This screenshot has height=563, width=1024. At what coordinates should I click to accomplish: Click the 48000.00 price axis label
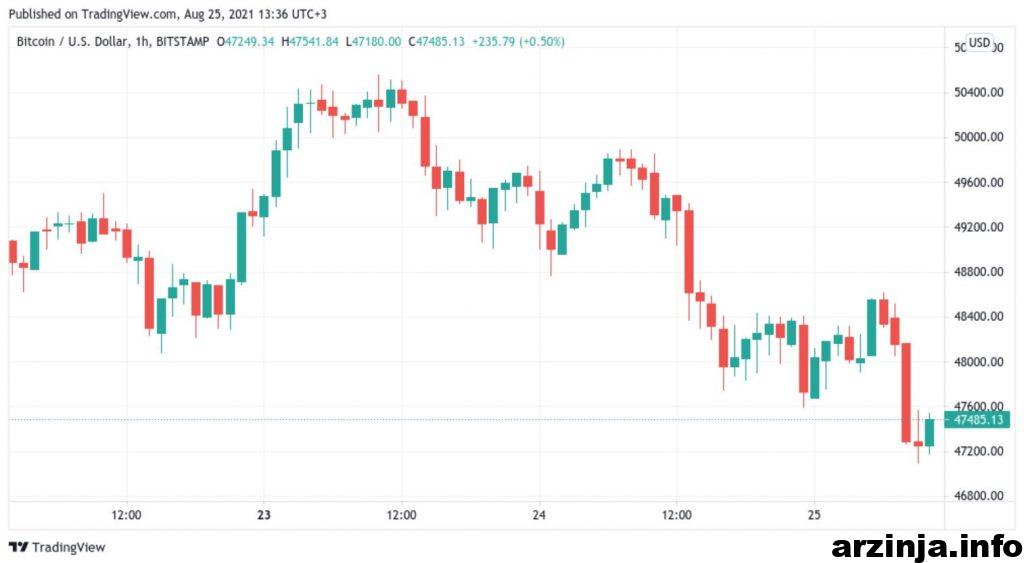[x=978, y=362]
